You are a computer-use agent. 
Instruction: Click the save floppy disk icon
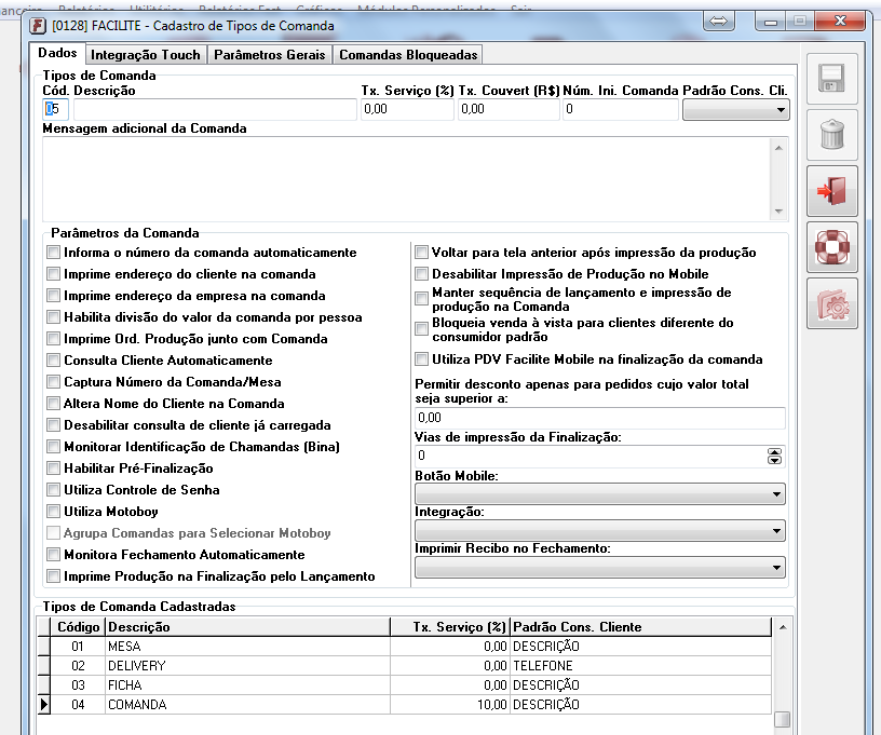832,79
